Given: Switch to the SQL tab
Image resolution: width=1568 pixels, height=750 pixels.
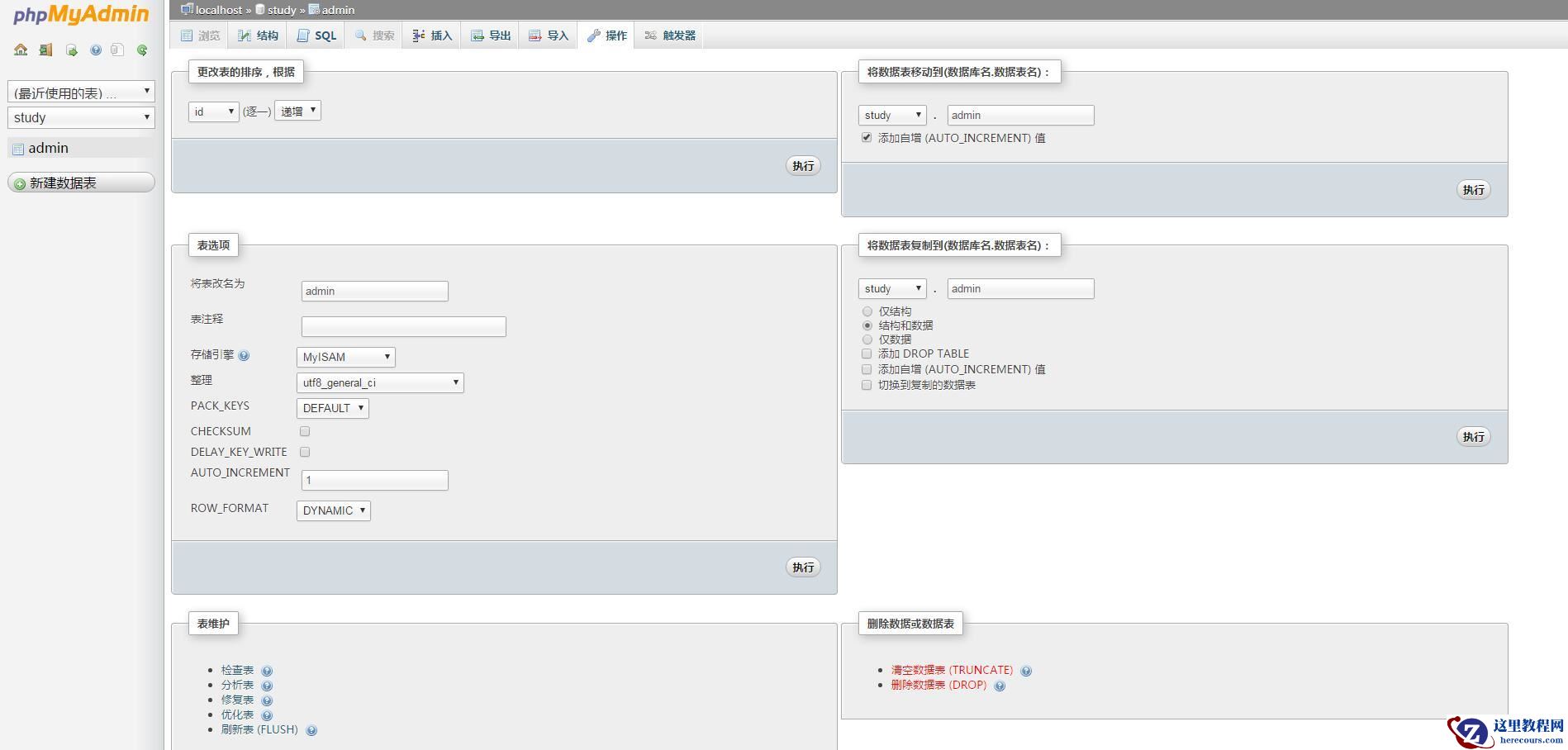Looking at the screenshot, I should click(316, 36).
